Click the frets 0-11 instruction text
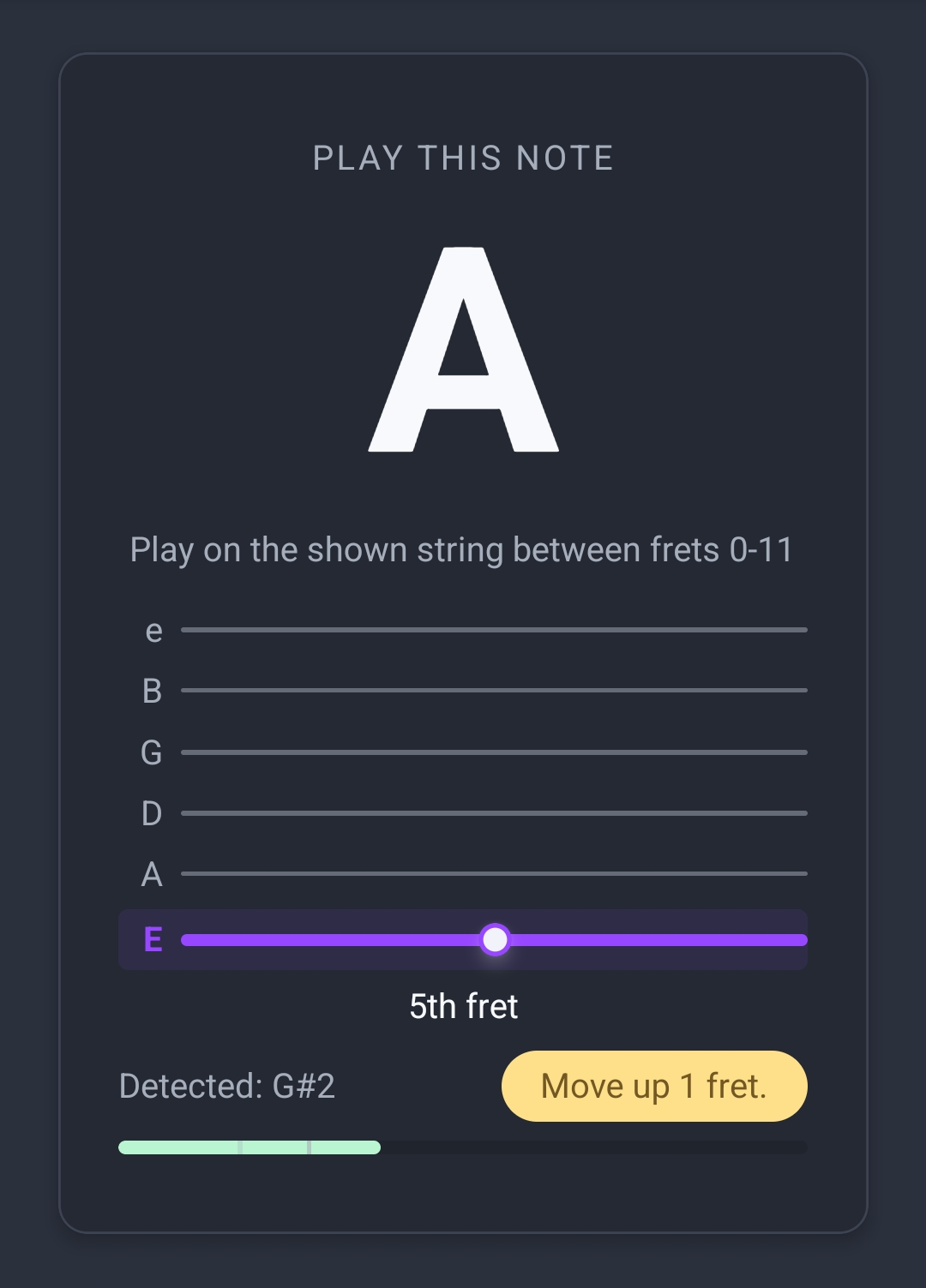The height and width of the screenshot is (1288, 926). tap(463, 549)
